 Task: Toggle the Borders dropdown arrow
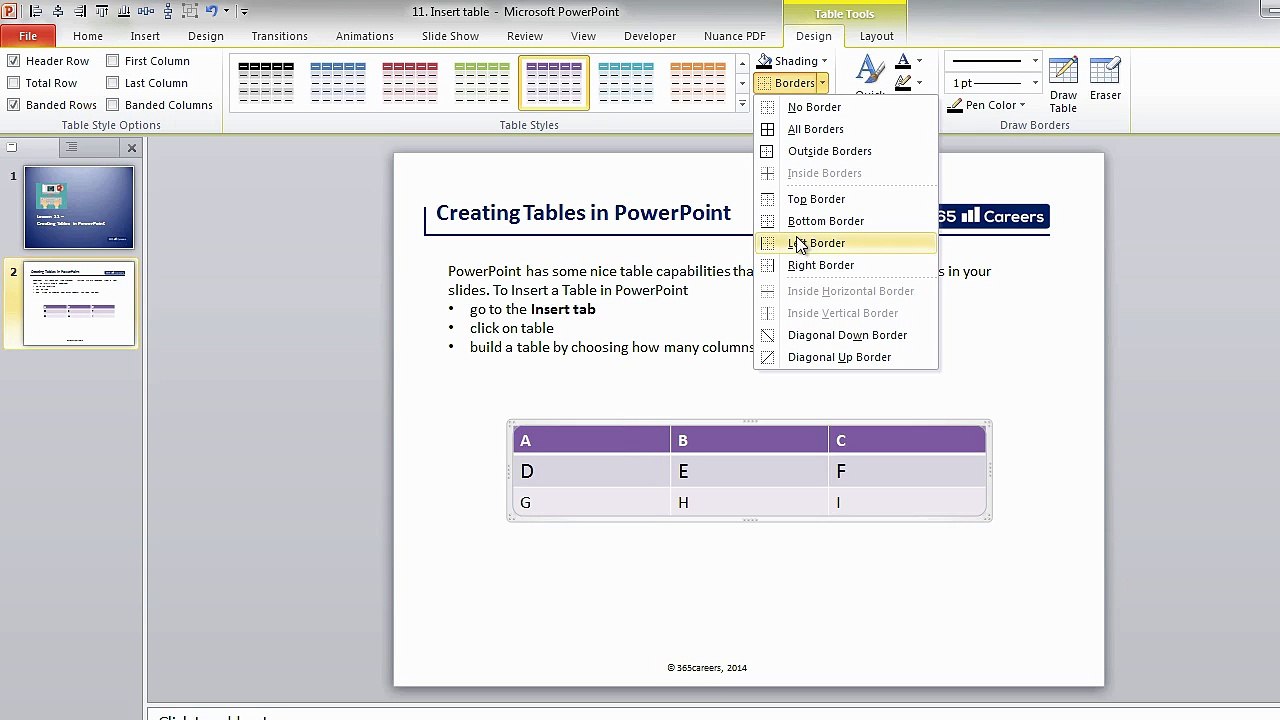(823, 83)
